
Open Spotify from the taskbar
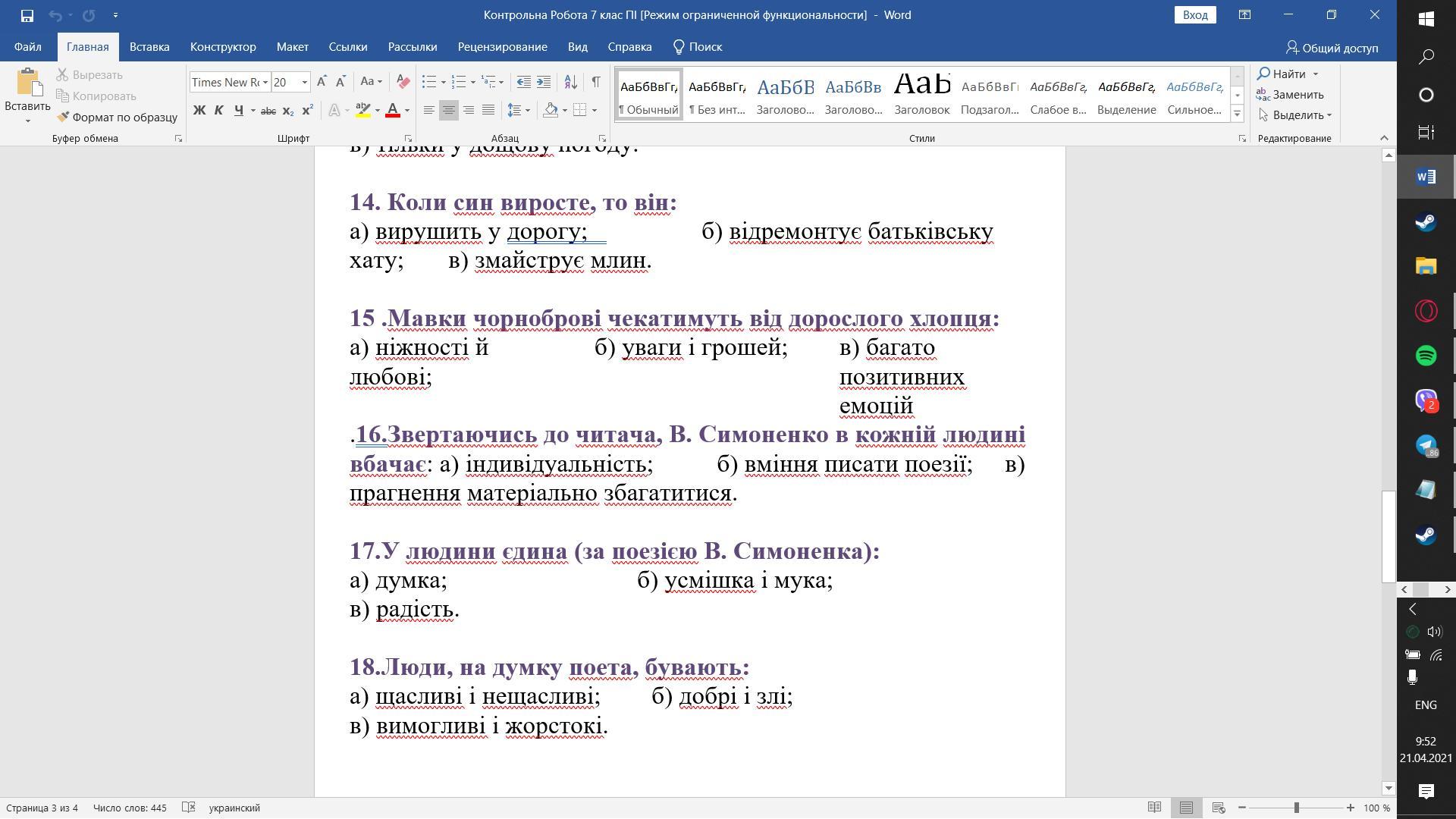coord(1426,356)
